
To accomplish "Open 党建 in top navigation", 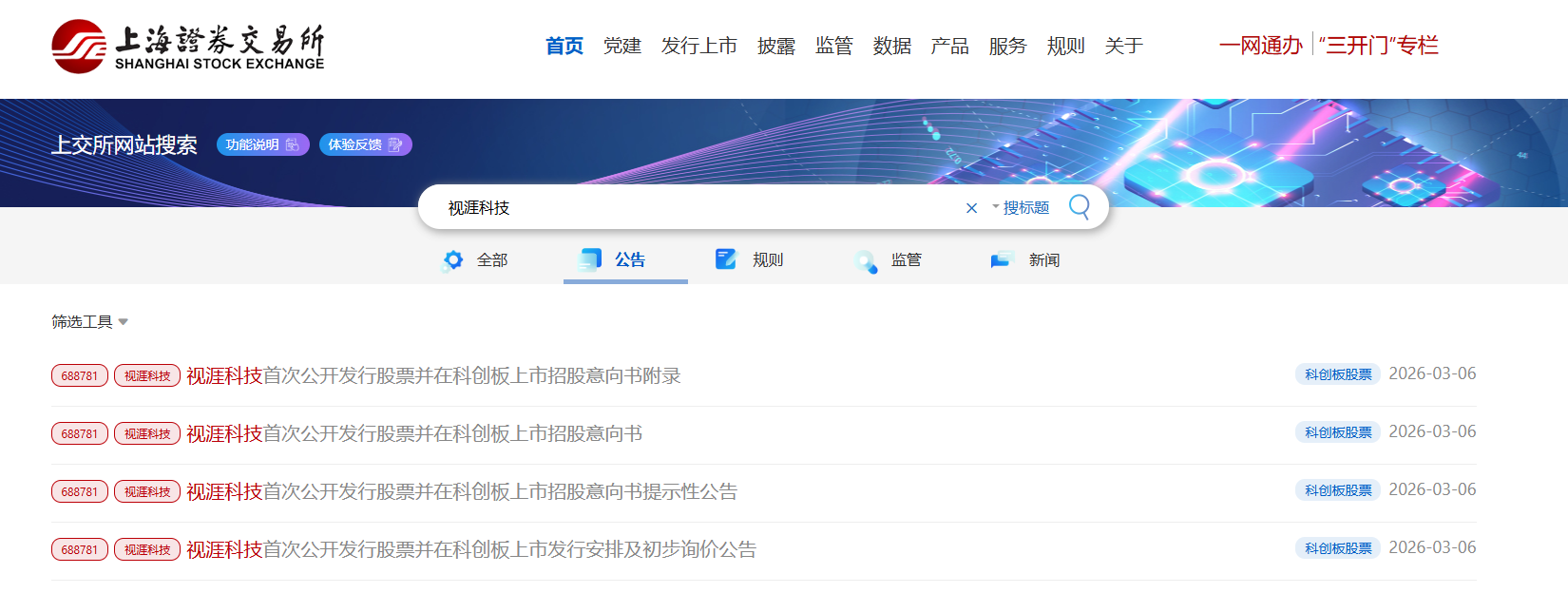I will 622,46.
